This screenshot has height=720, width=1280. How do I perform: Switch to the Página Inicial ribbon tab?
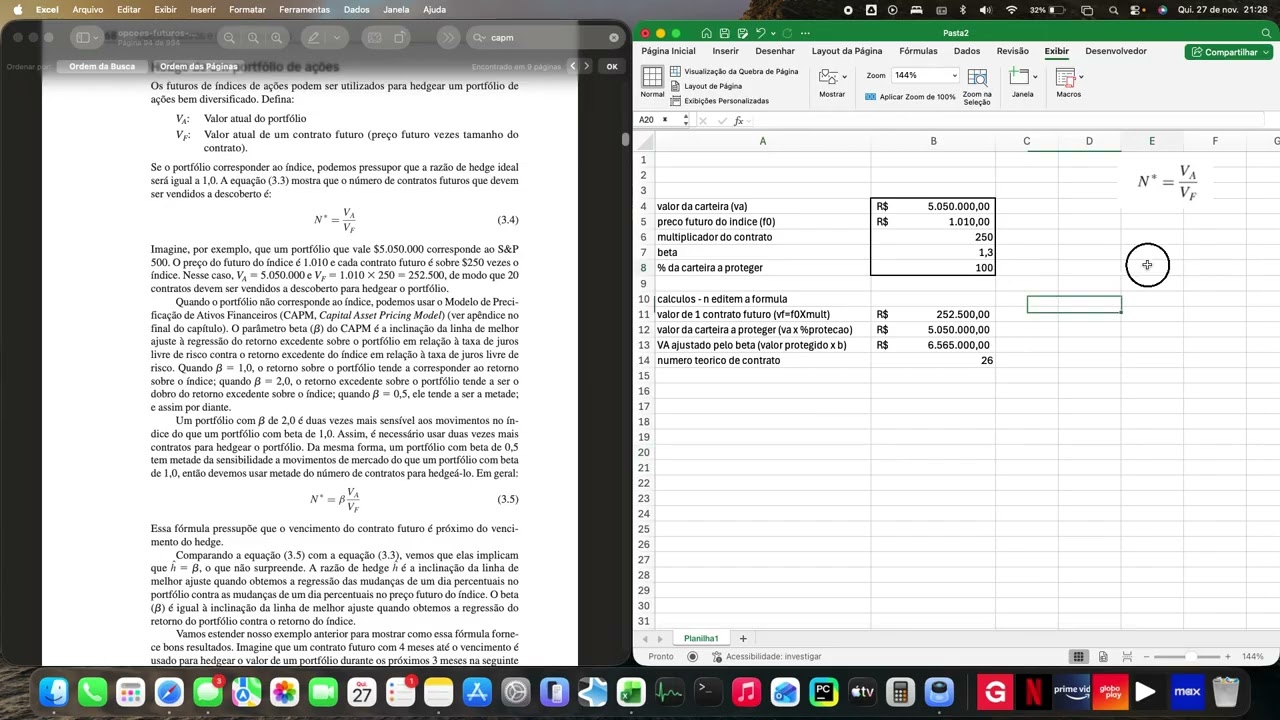pyautogui.click(x=668, y=51)
